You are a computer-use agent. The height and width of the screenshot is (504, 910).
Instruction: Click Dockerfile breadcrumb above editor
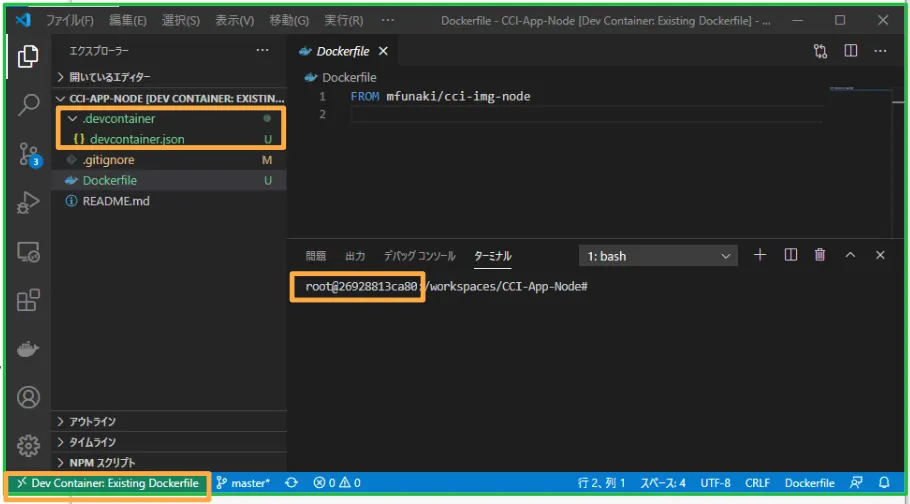[x=349, y=77]
